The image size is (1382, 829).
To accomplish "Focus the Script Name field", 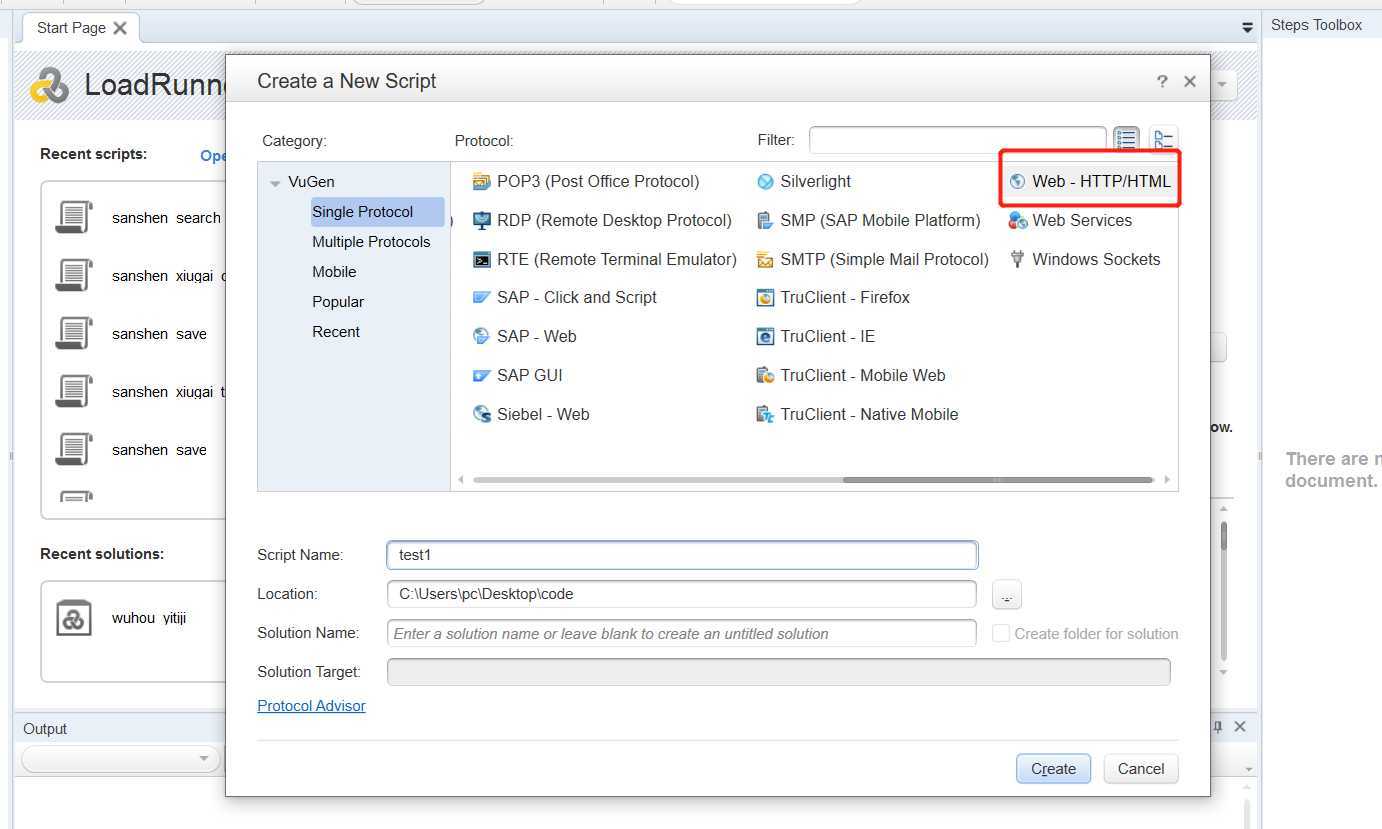I will (682, 555).
